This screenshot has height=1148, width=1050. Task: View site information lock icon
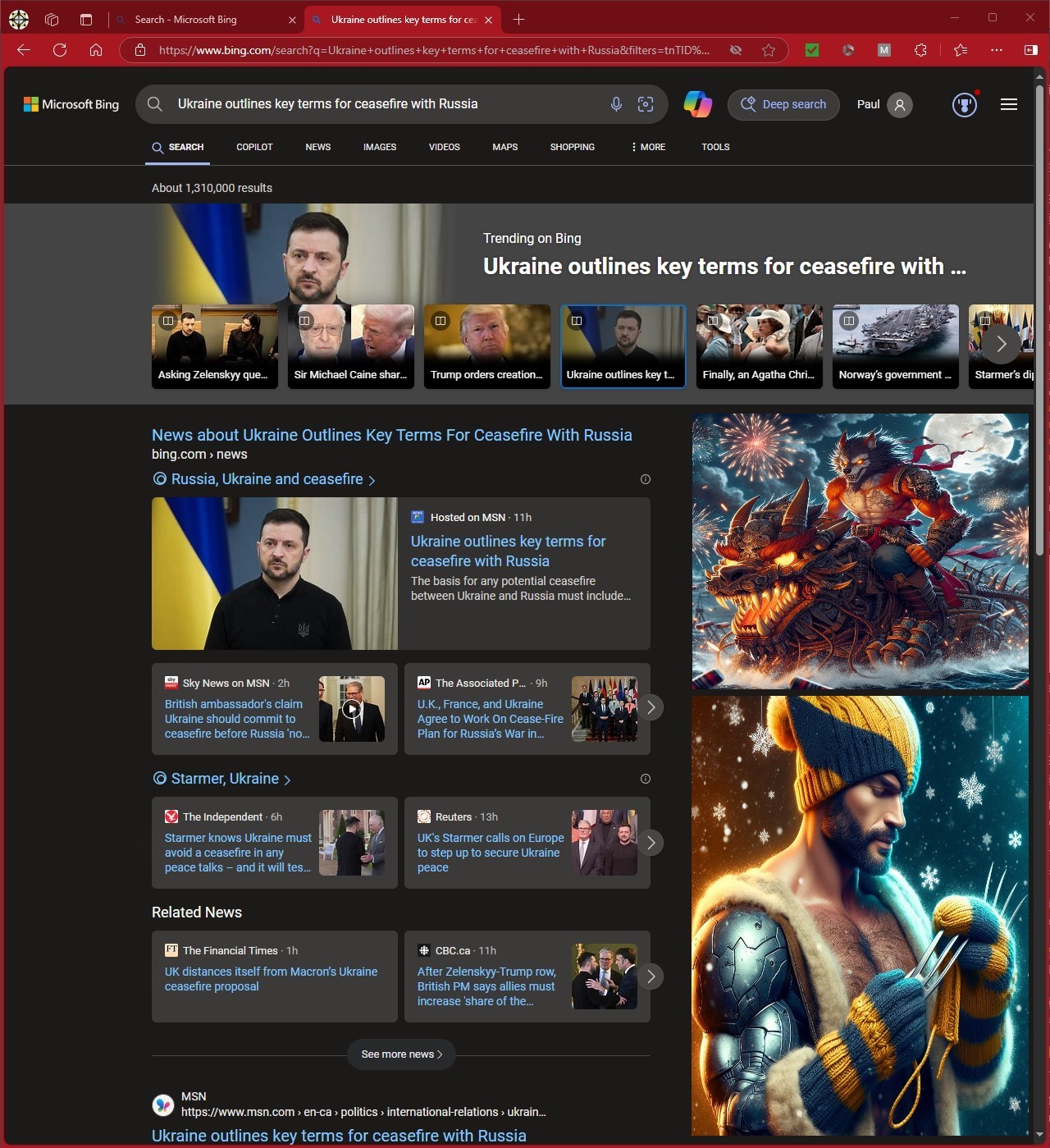click(x=140, y=50)
